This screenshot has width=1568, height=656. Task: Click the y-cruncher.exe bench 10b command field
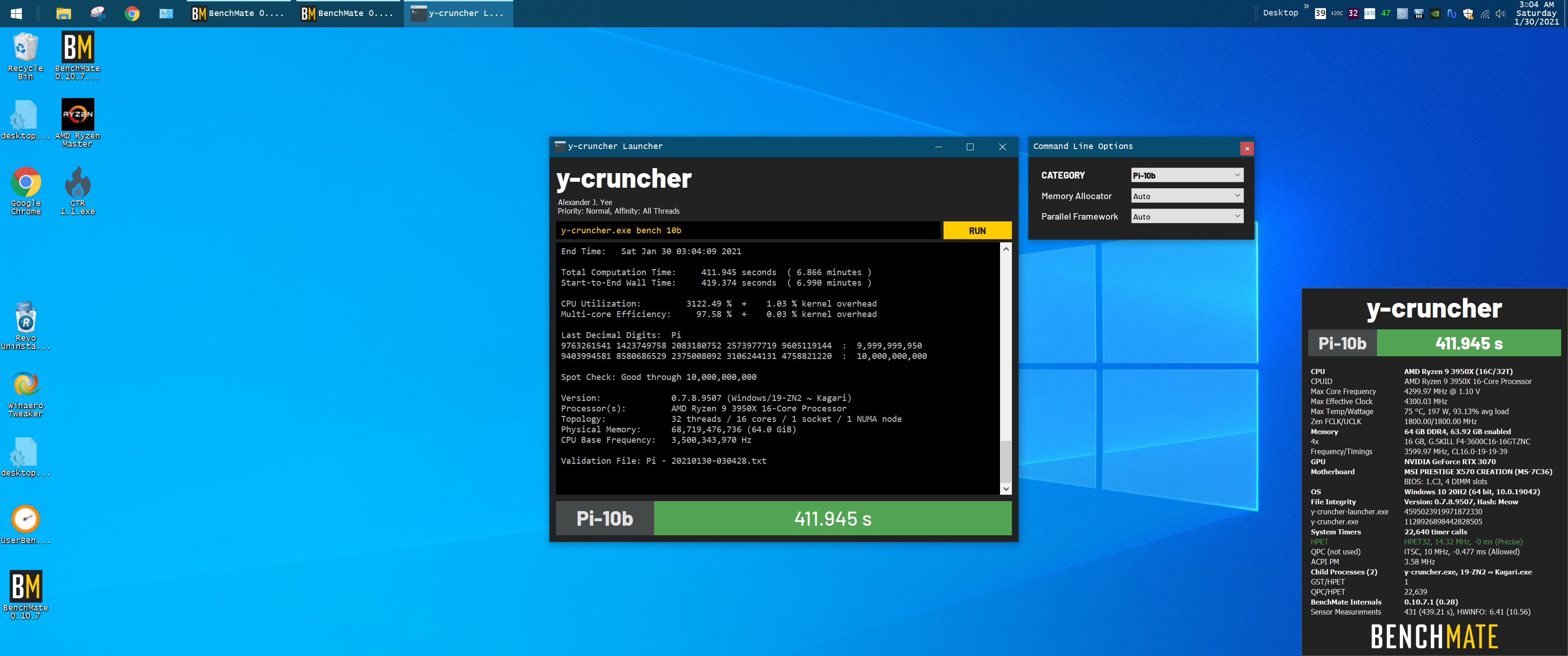click(x=748, y=231)
